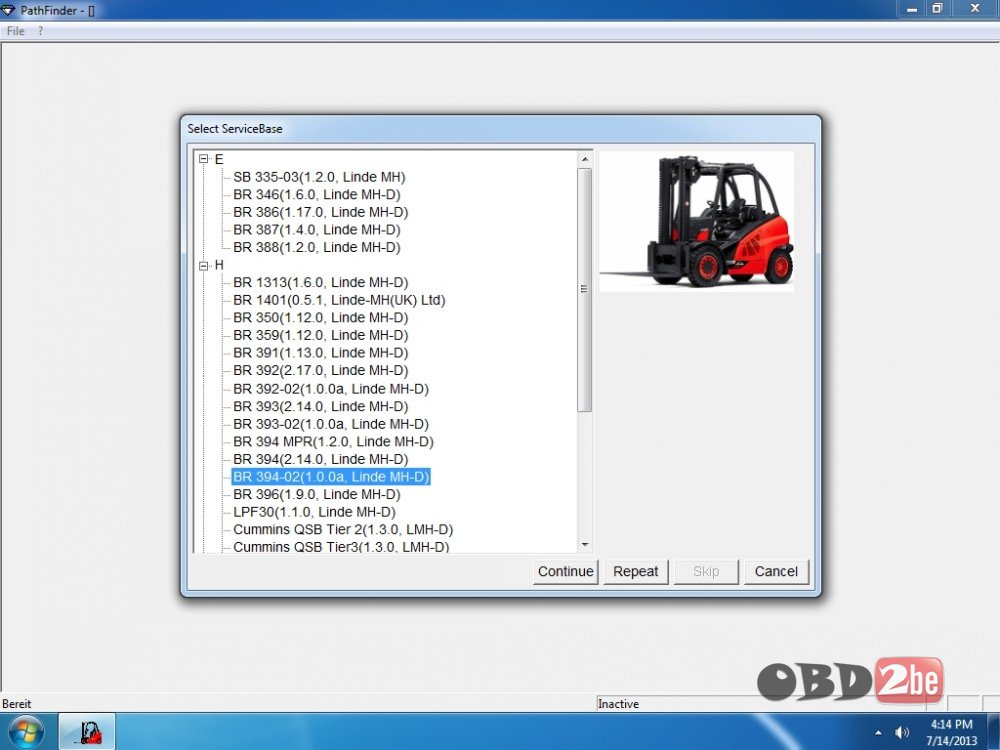The height and width of the screenshot is (750, 1000).
Task: Click the Repeat button
Action: click(x=635, y=571)
